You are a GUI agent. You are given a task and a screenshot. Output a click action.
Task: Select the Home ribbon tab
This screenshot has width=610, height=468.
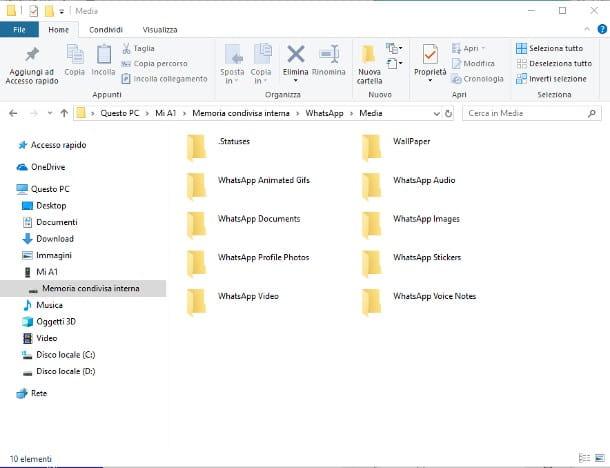(x=58, y=30)
